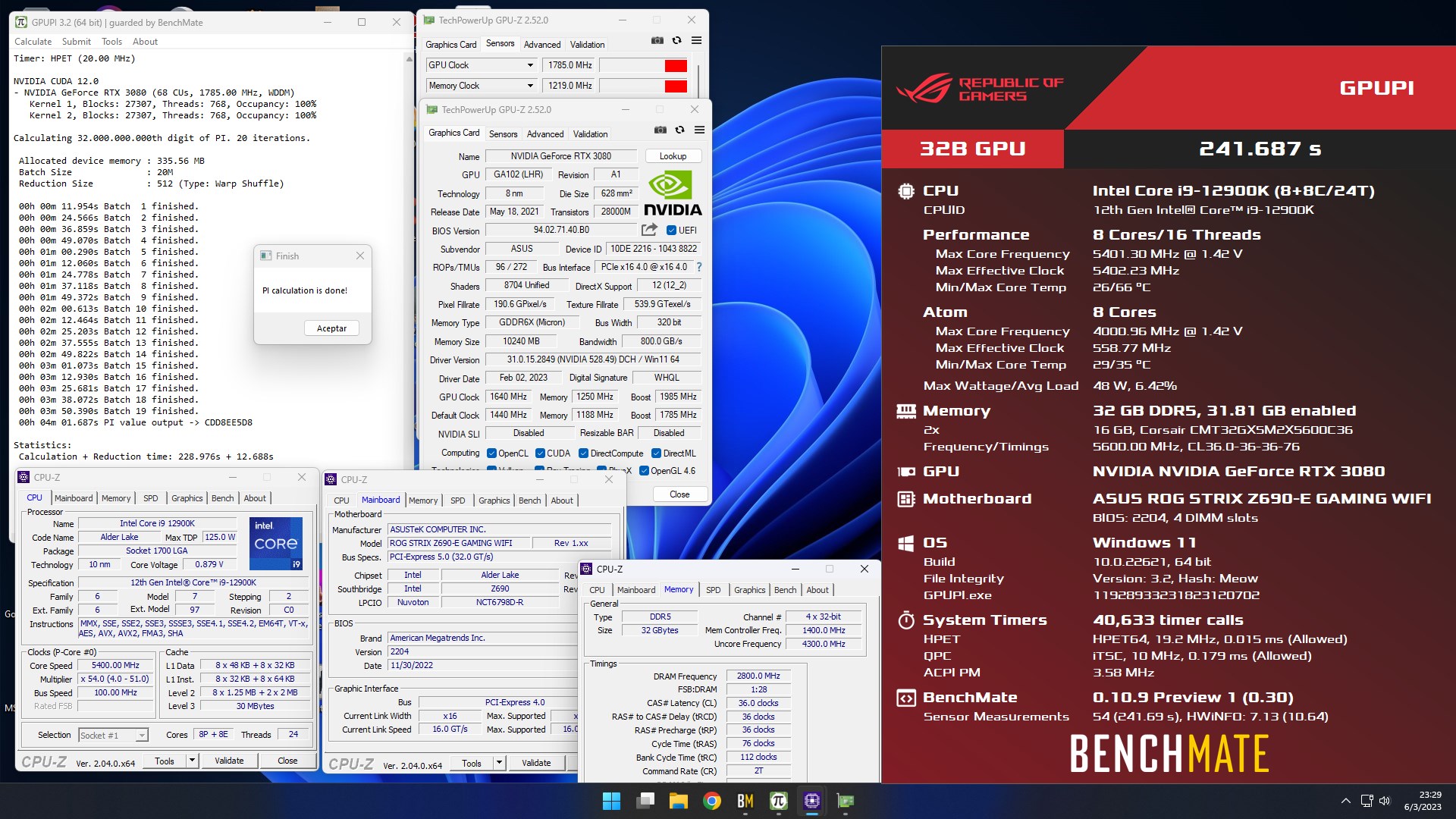
Task: Open Windows Start menu on taskbar
Action: point(611,801)
